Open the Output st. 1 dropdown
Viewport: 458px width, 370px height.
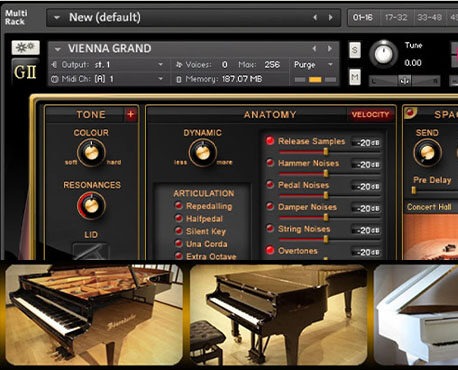(161, 64)
